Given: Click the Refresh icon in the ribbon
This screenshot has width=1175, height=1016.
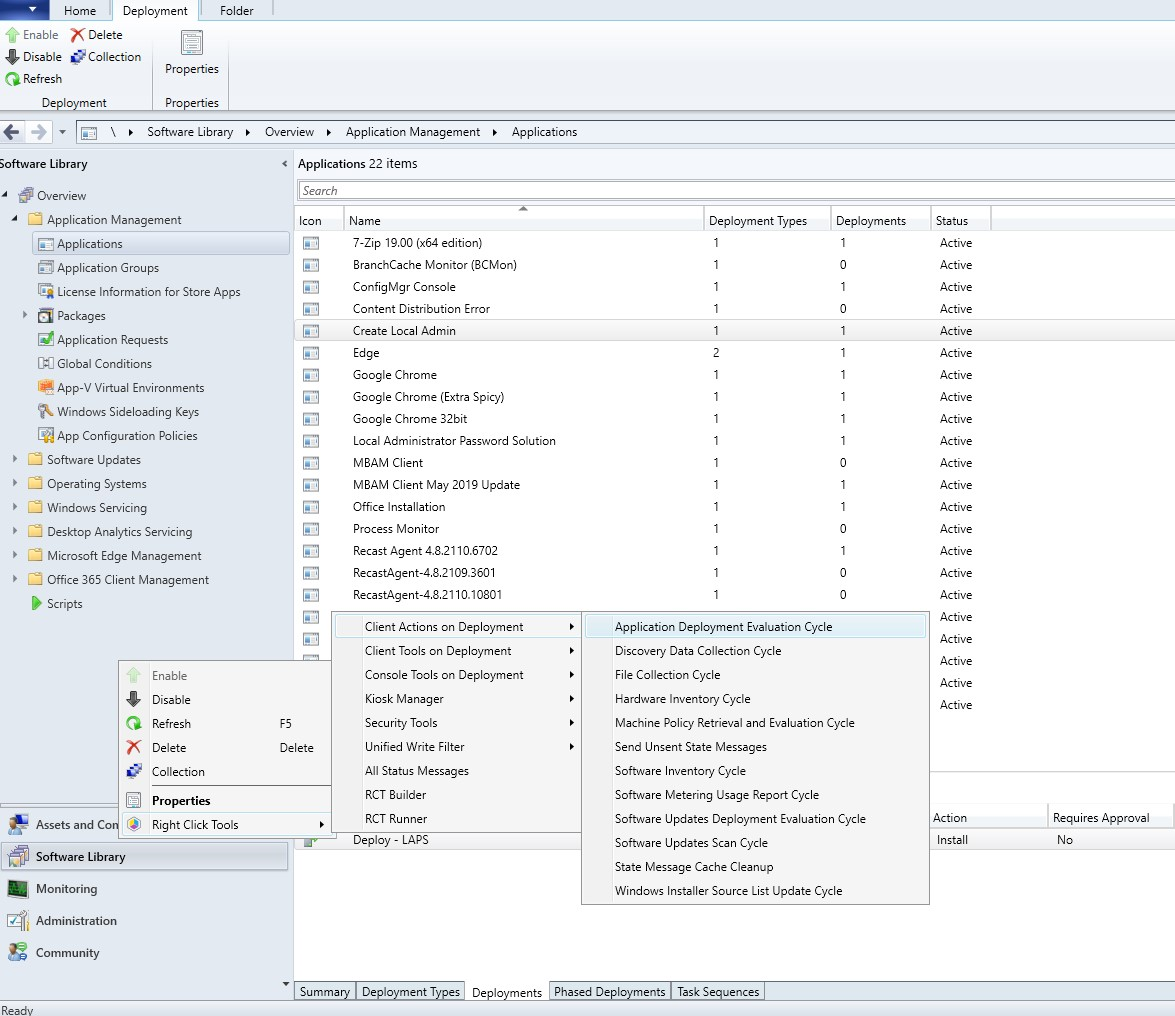Looking at the screenshot, I should pos(12,79).
